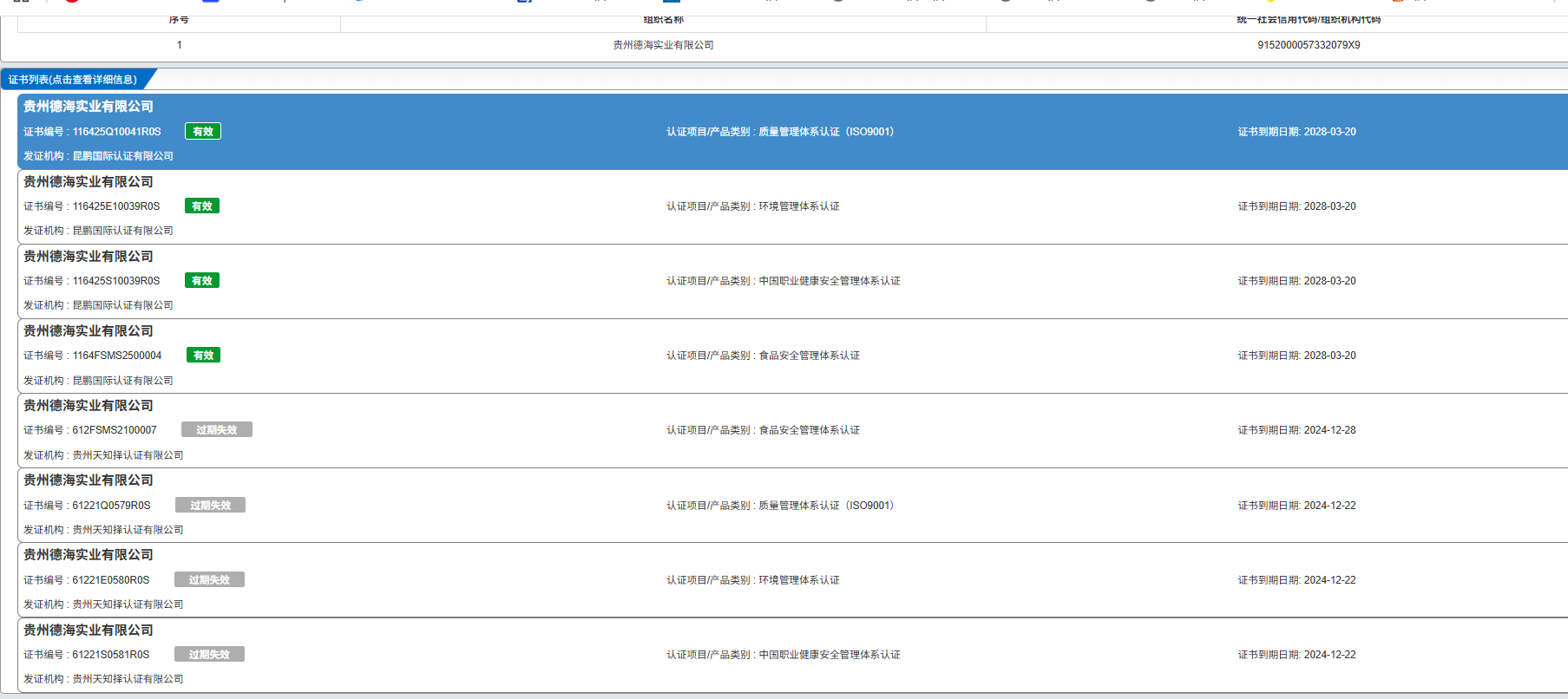Open certificate number 1164FSMS2500004
1568x699 pixels.
tap(117, 356)
